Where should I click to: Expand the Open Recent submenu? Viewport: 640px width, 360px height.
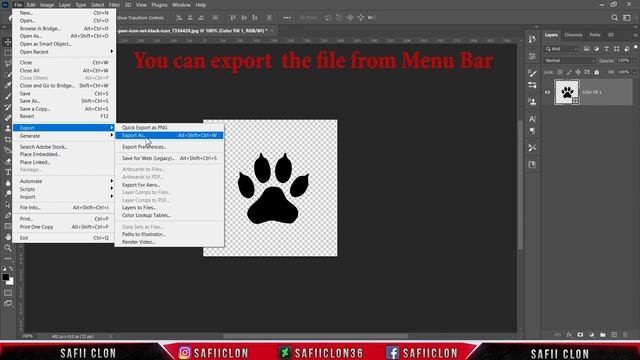tap(64, 52)
